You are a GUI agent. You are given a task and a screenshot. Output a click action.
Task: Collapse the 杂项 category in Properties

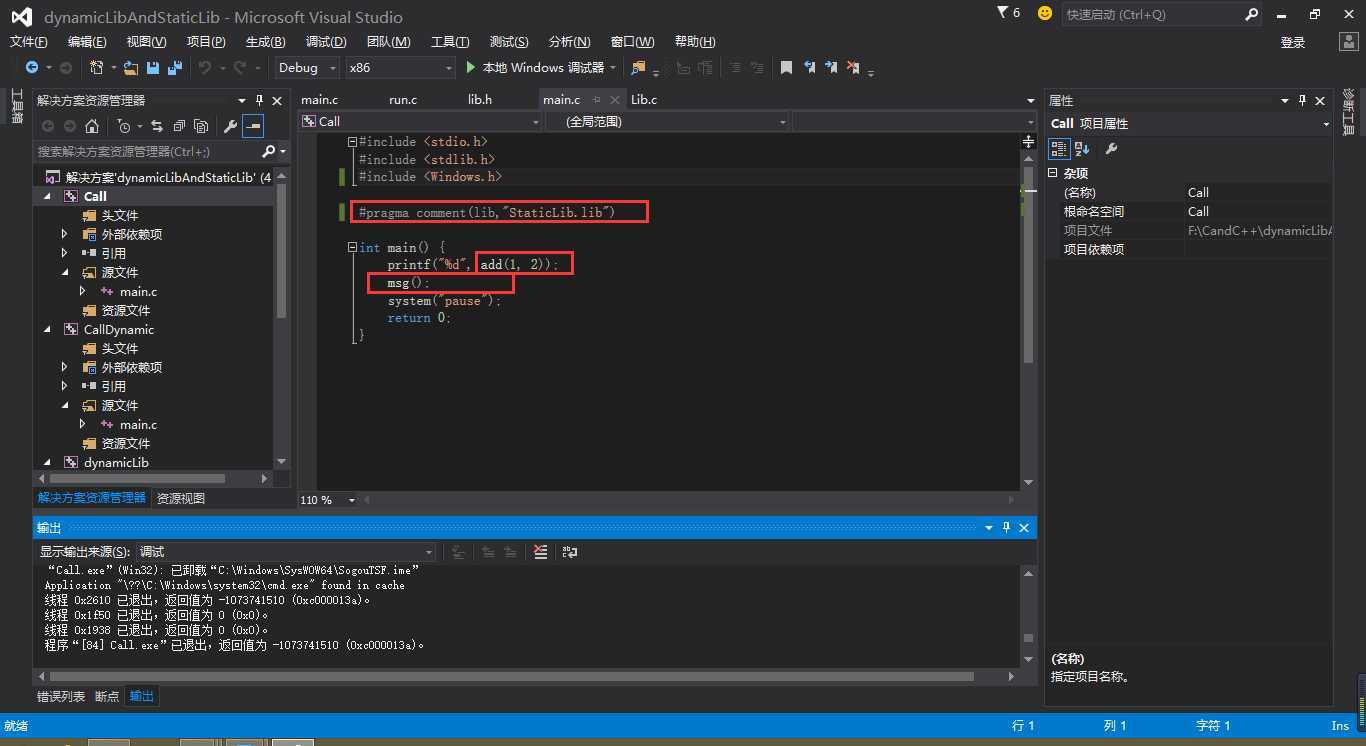[x=1052, y=173]
